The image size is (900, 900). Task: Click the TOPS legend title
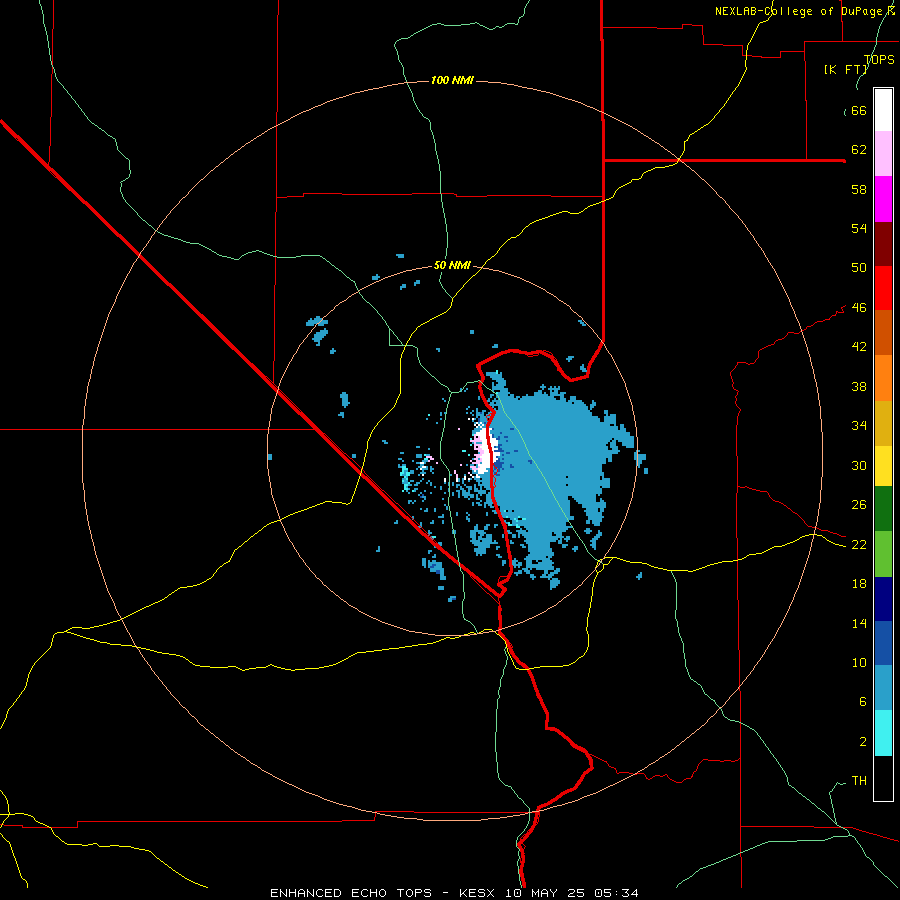(879, 60)
